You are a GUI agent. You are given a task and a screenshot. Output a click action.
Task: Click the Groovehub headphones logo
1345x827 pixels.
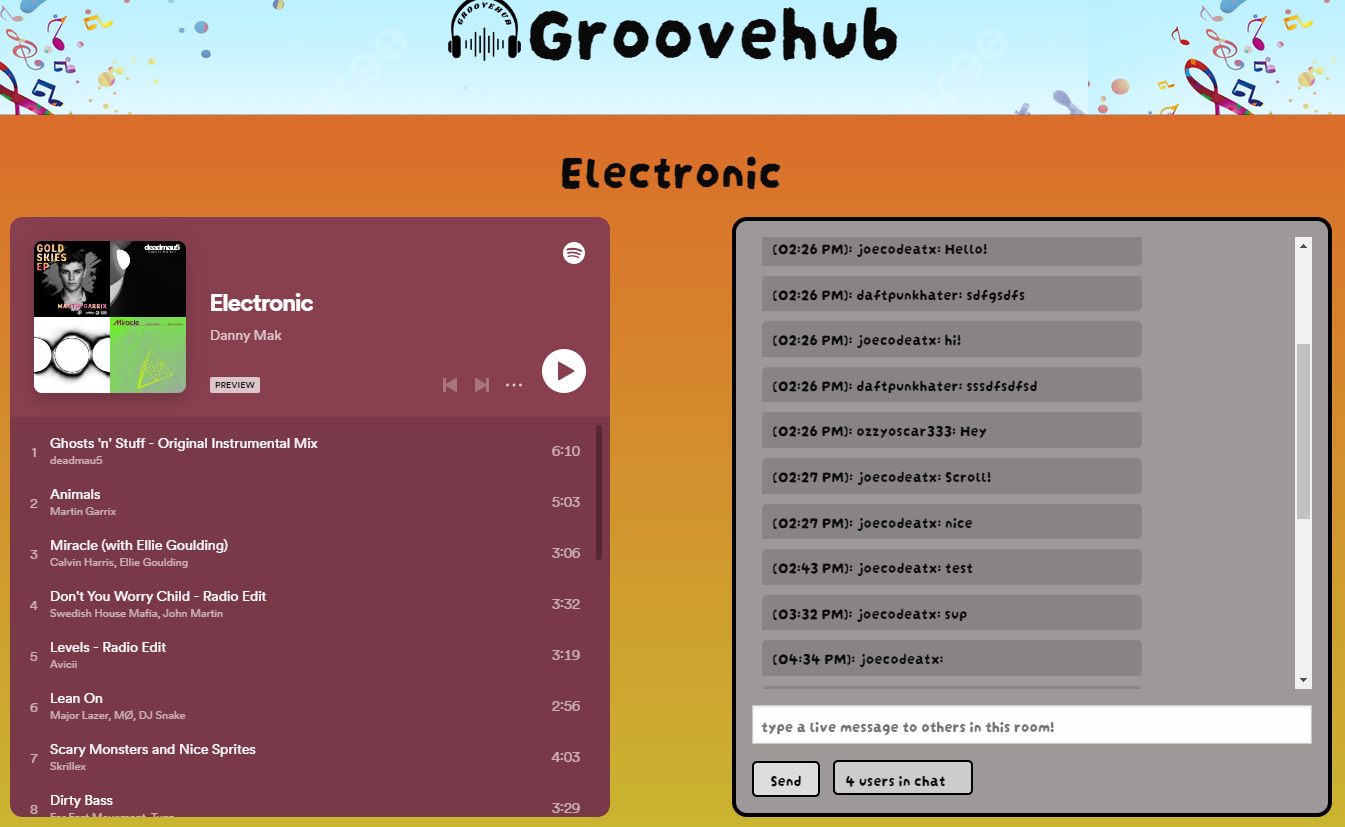[x=485, y=32]
